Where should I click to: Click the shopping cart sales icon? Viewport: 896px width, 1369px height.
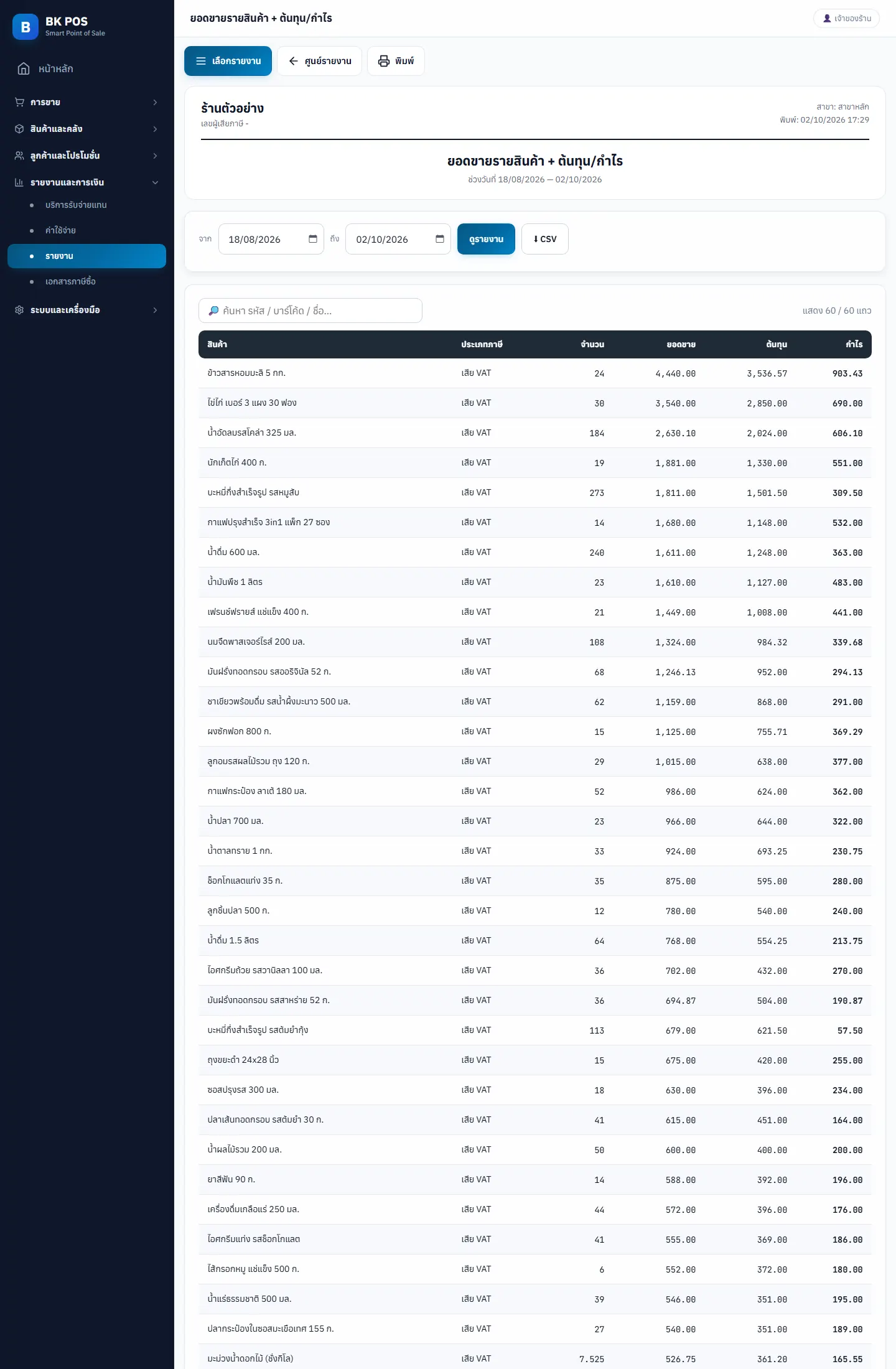click(19, 102)
